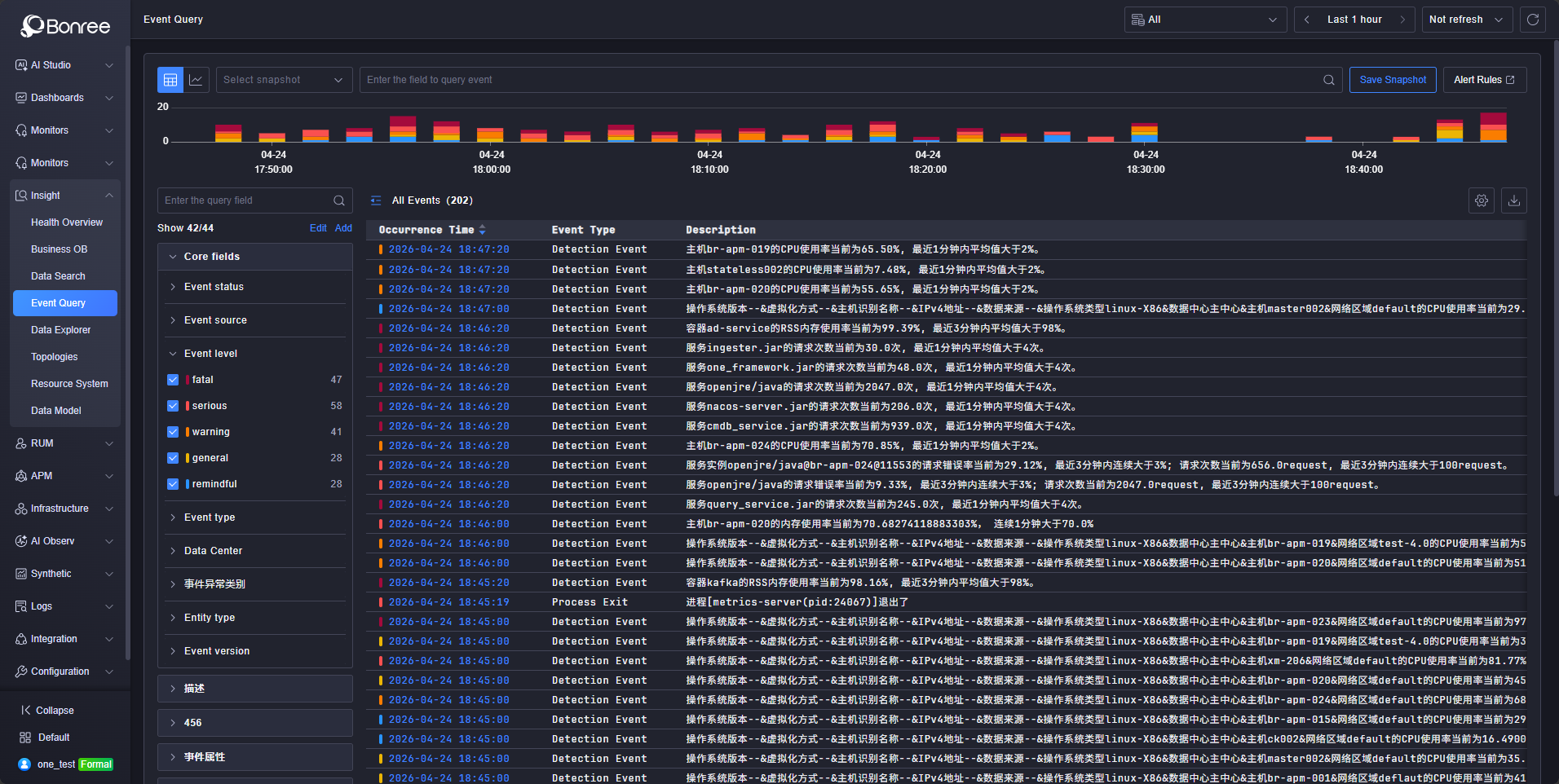Click the Edit fields link
1559x784 pixels.
coord(318,228)
